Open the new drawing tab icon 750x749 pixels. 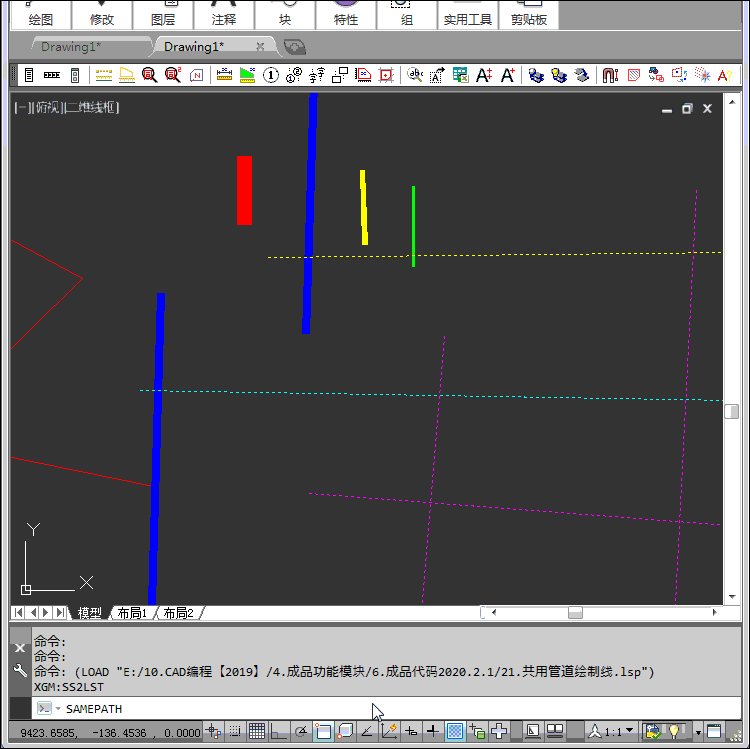[294, 46]
